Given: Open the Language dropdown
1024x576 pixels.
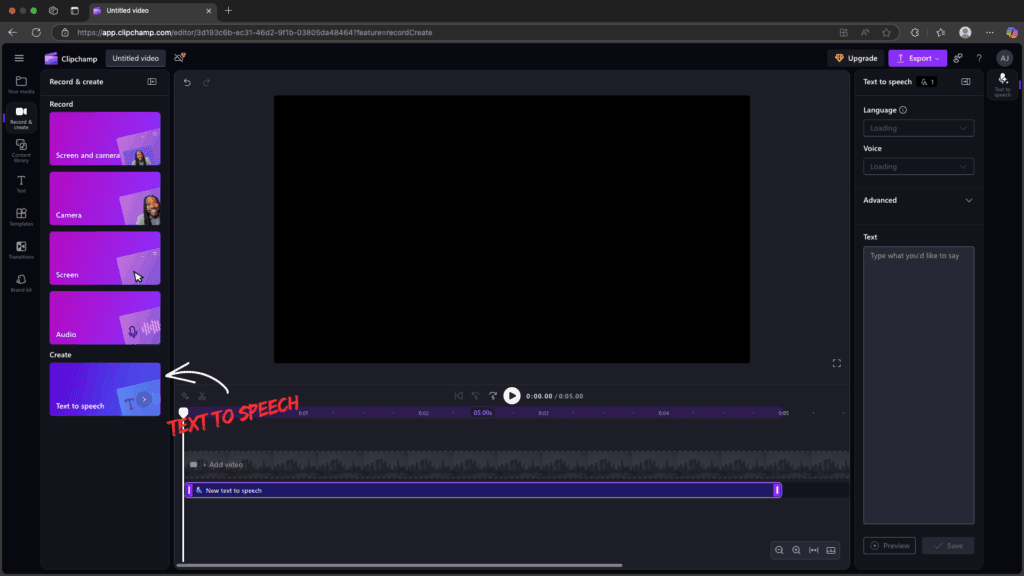Looking at the screenshot, I should coord(918,127).
